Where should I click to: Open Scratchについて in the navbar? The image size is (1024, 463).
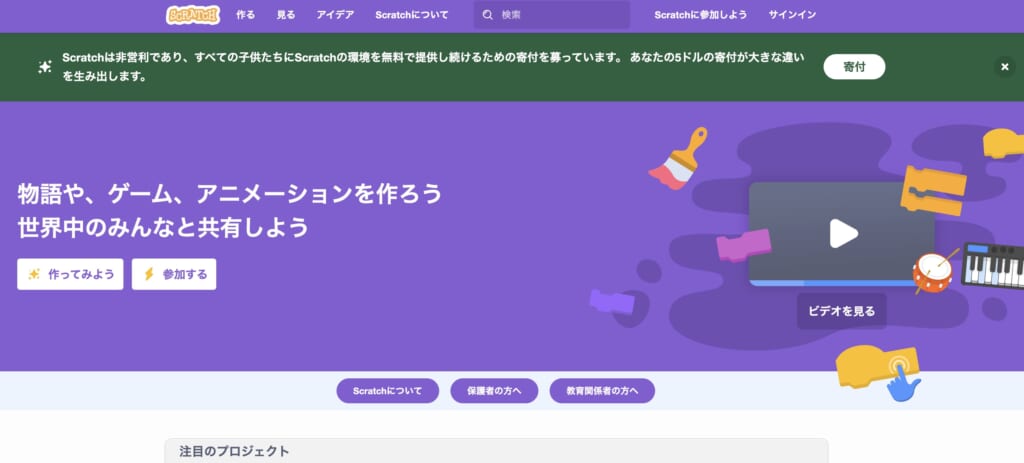click(x=412, y=15)
